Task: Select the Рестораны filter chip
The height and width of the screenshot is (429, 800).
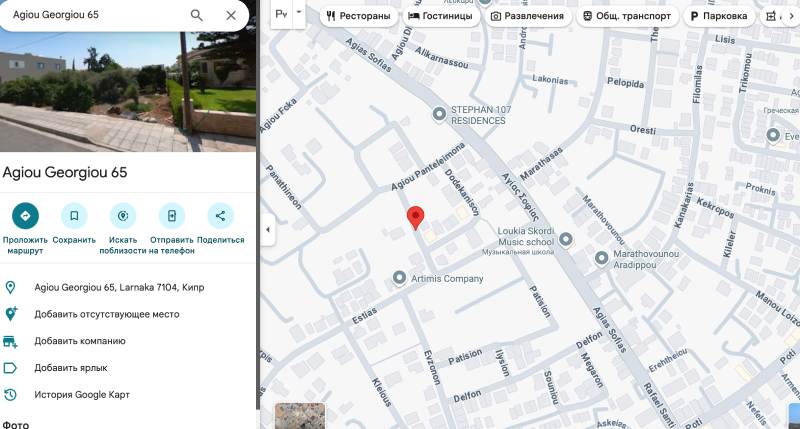Action: 358,16
